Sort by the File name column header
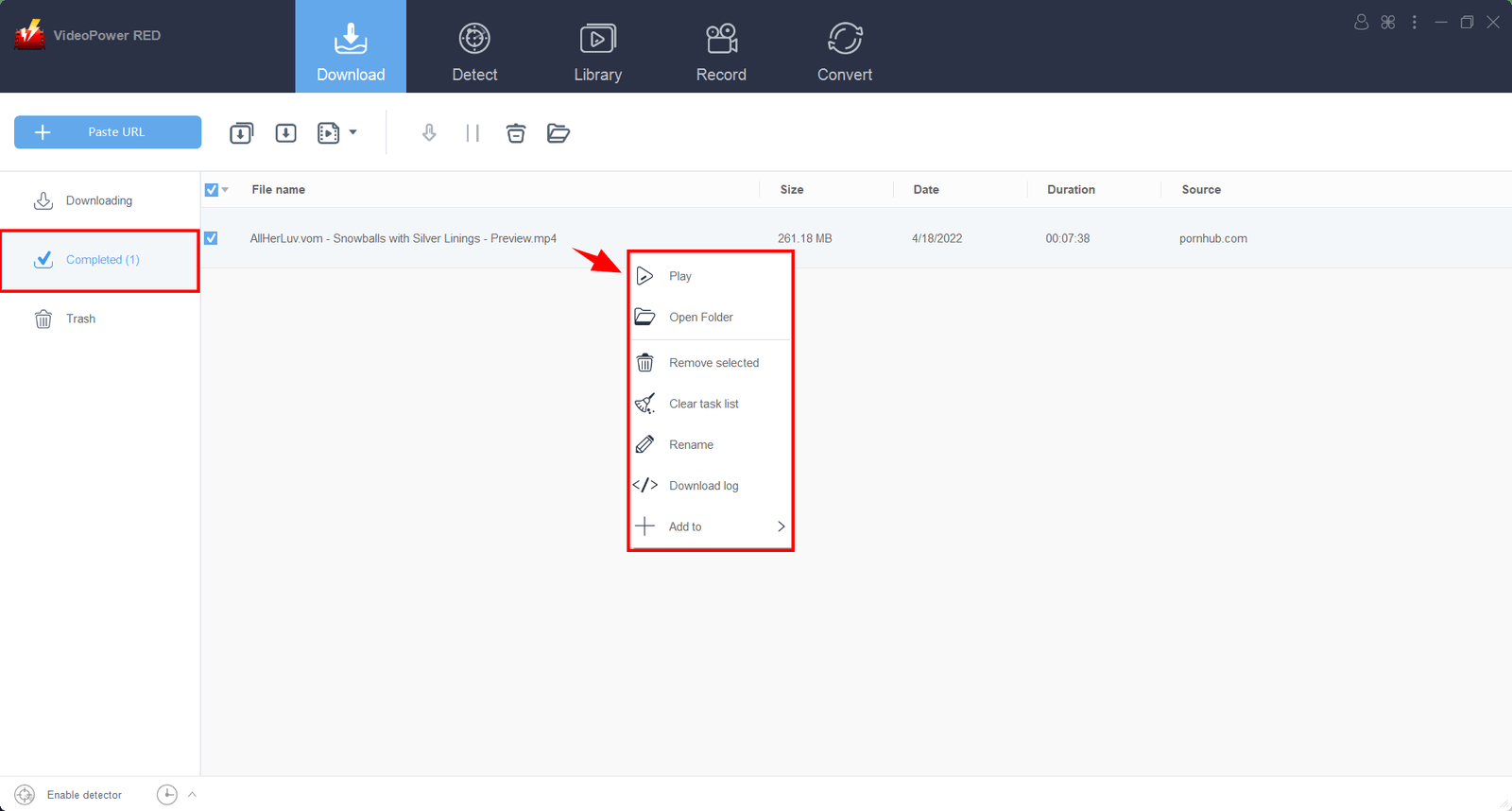Viewport: 1512px width, 811px height. coord(278,190)
